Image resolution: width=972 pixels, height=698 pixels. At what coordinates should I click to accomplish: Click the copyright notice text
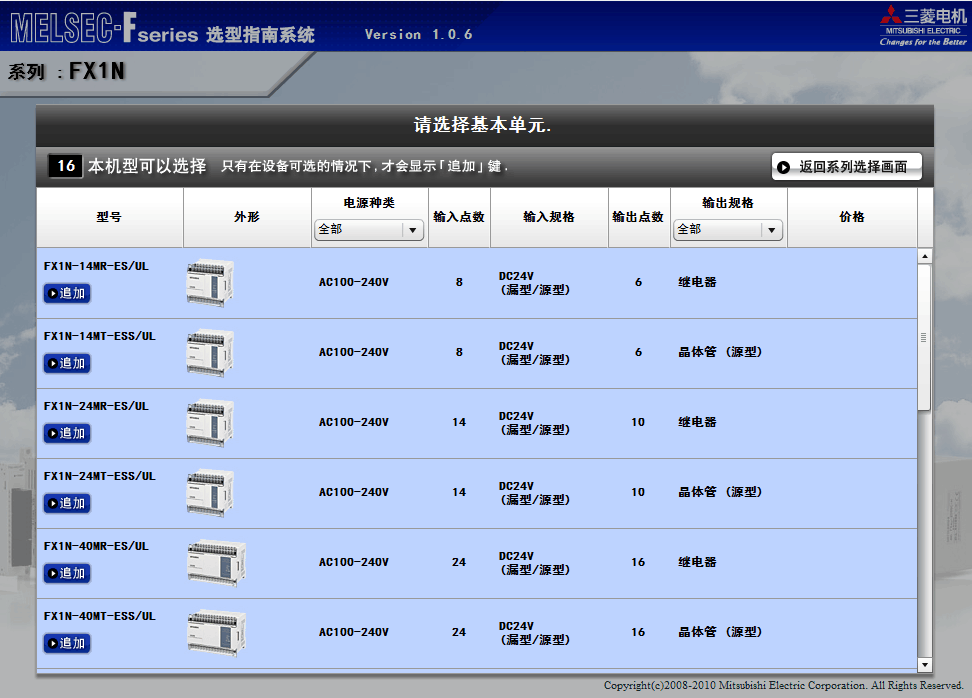point(784,686)
